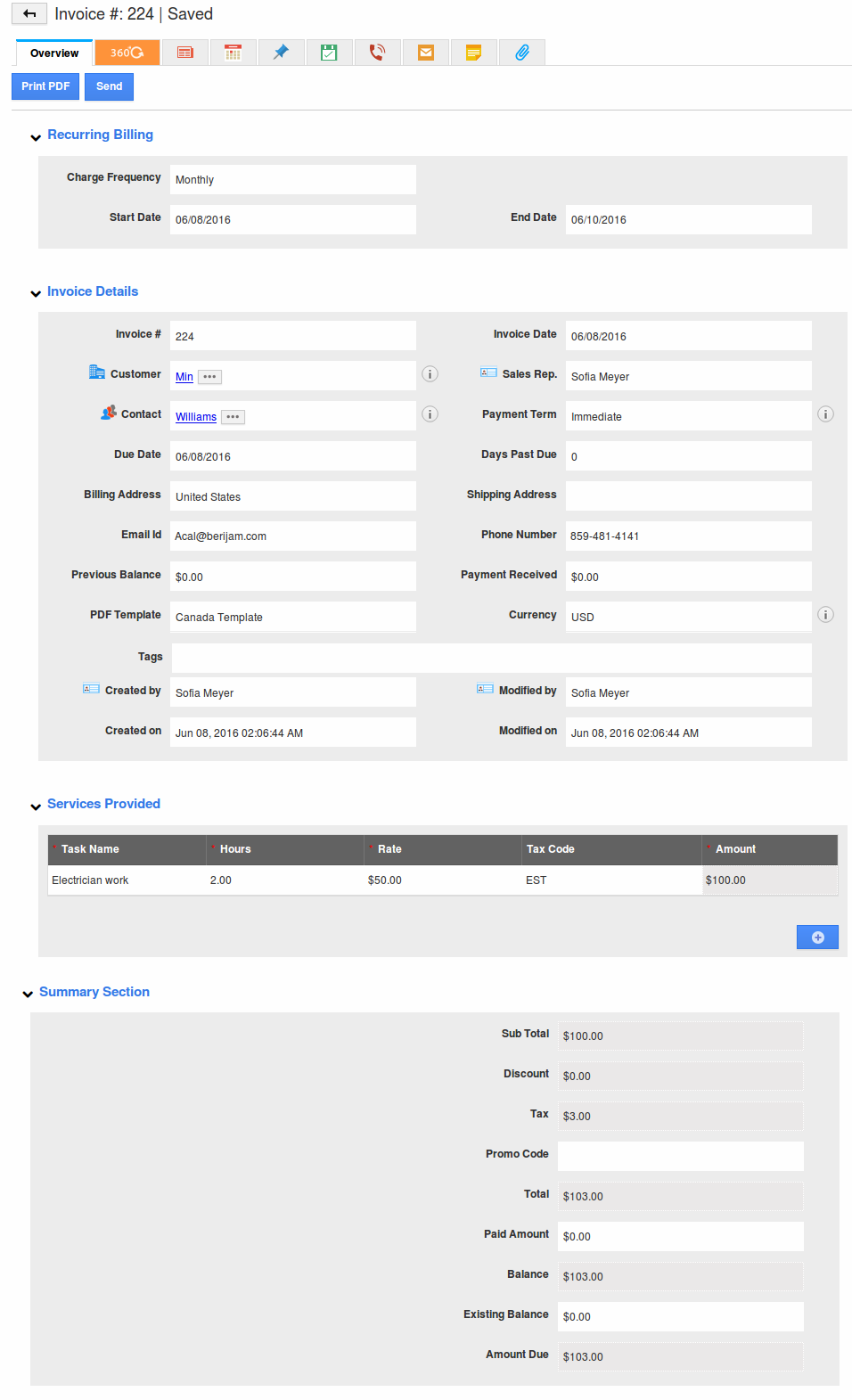Show info for the Contact field
852x1400 pixels.
click(430, 414)
